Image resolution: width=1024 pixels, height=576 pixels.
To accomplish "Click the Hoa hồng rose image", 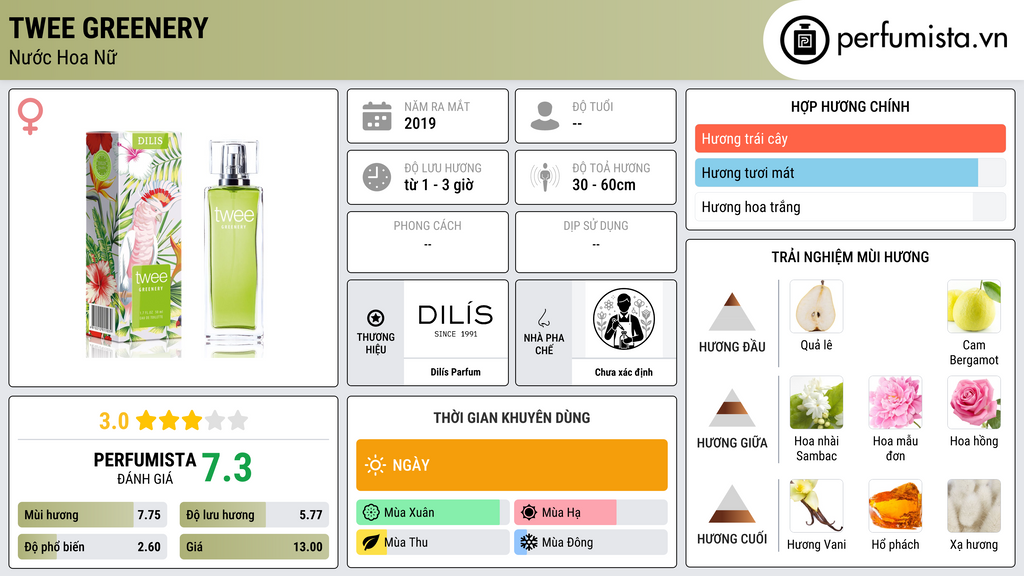I will tap(974, 402).
